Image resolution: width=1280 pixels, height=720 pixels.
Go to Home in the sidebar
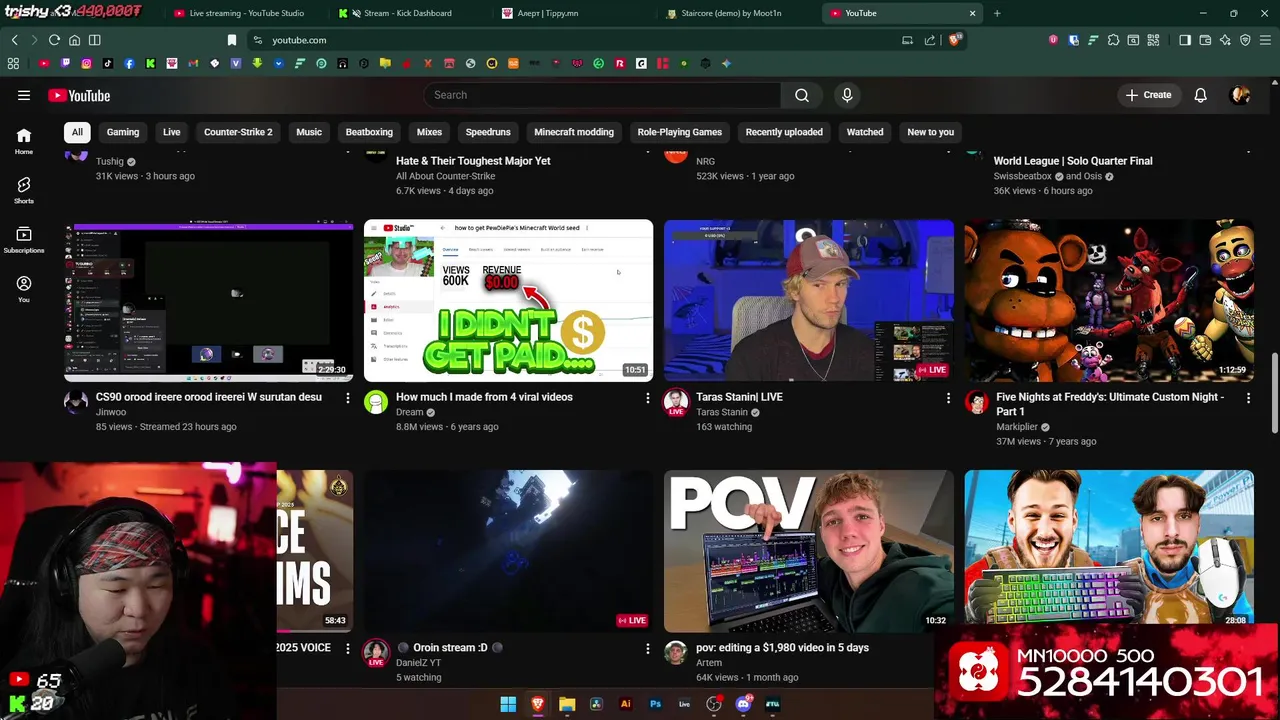click(x=24, y=141)
